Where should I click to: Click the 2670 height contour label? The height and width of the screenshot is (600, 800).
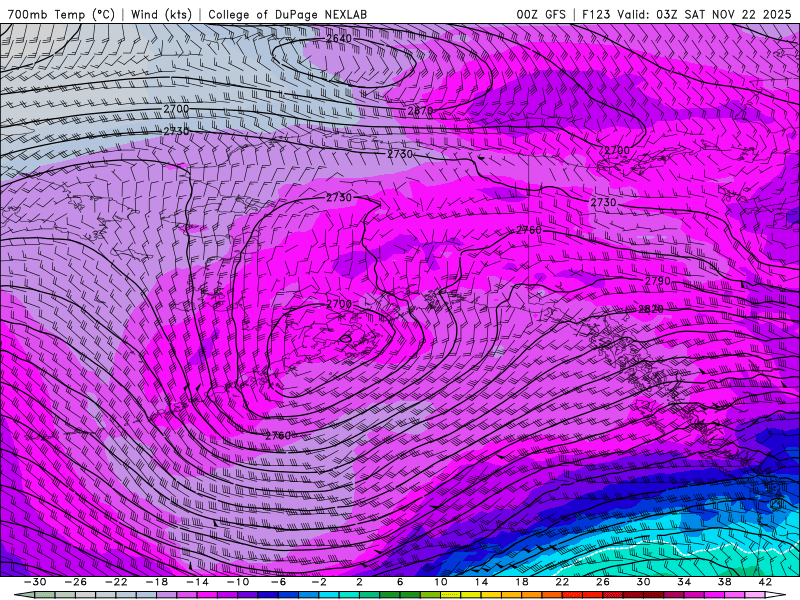coord(420,111)
